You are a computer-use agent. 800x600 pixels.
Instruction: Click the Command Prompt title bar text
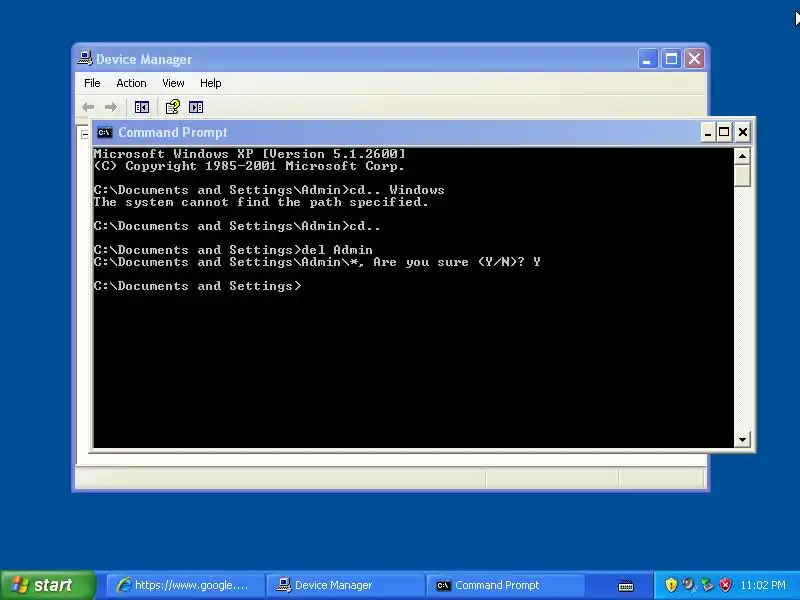pyautogui.click(x=173, y=133)
